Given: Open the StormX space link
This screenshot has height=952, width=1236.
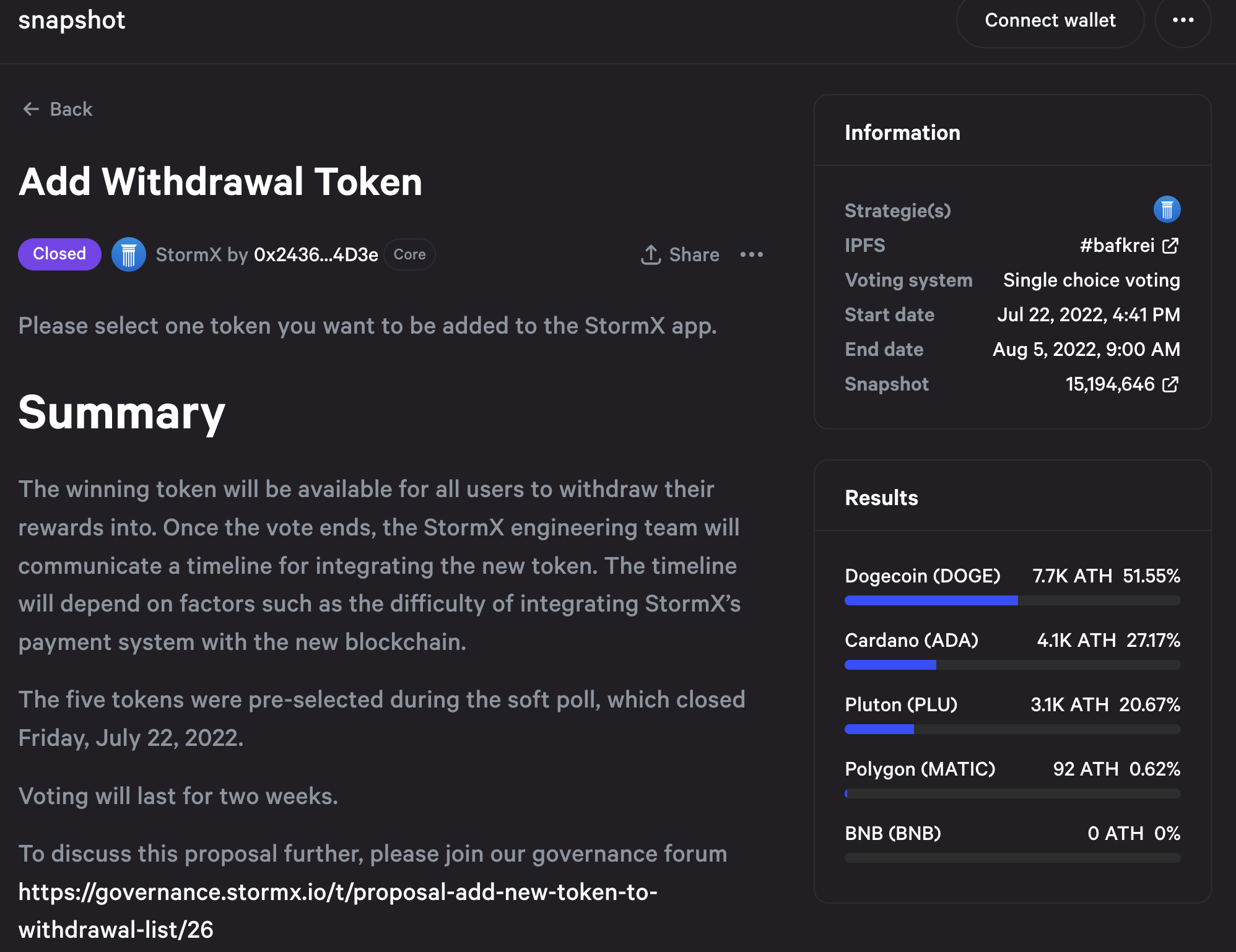Looking at the screenshot, I should 188,254.
